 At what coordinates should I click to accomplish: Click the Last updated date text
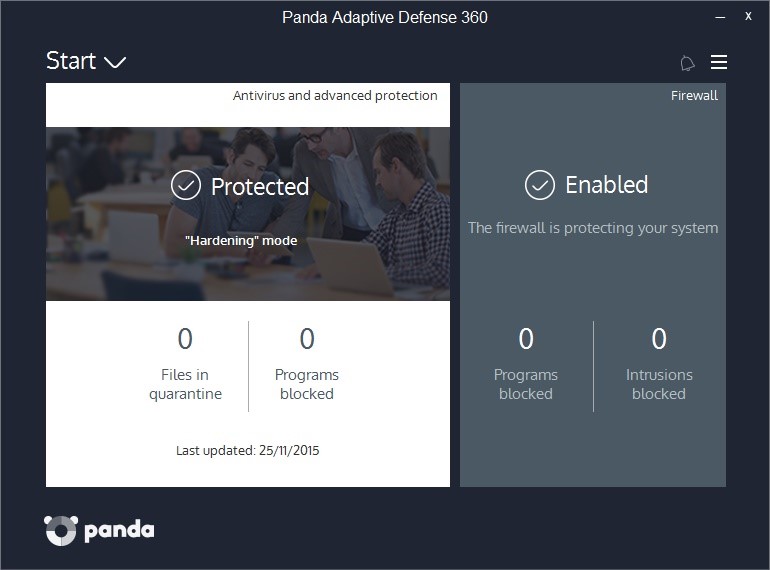point(248,450)
